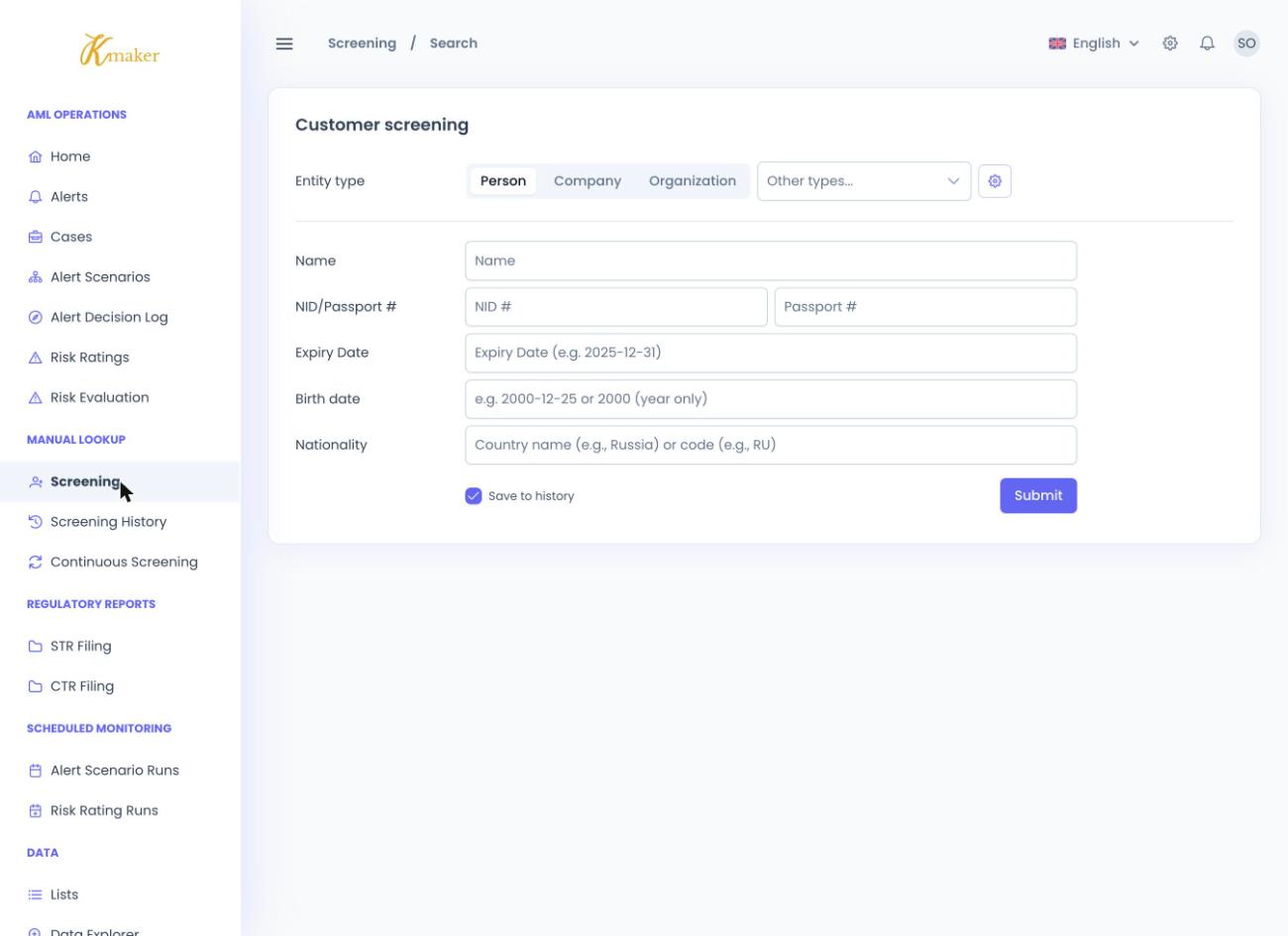Click the Screening breadcrumb link
Screen dimensions: 1288x936
pos(362,44)
